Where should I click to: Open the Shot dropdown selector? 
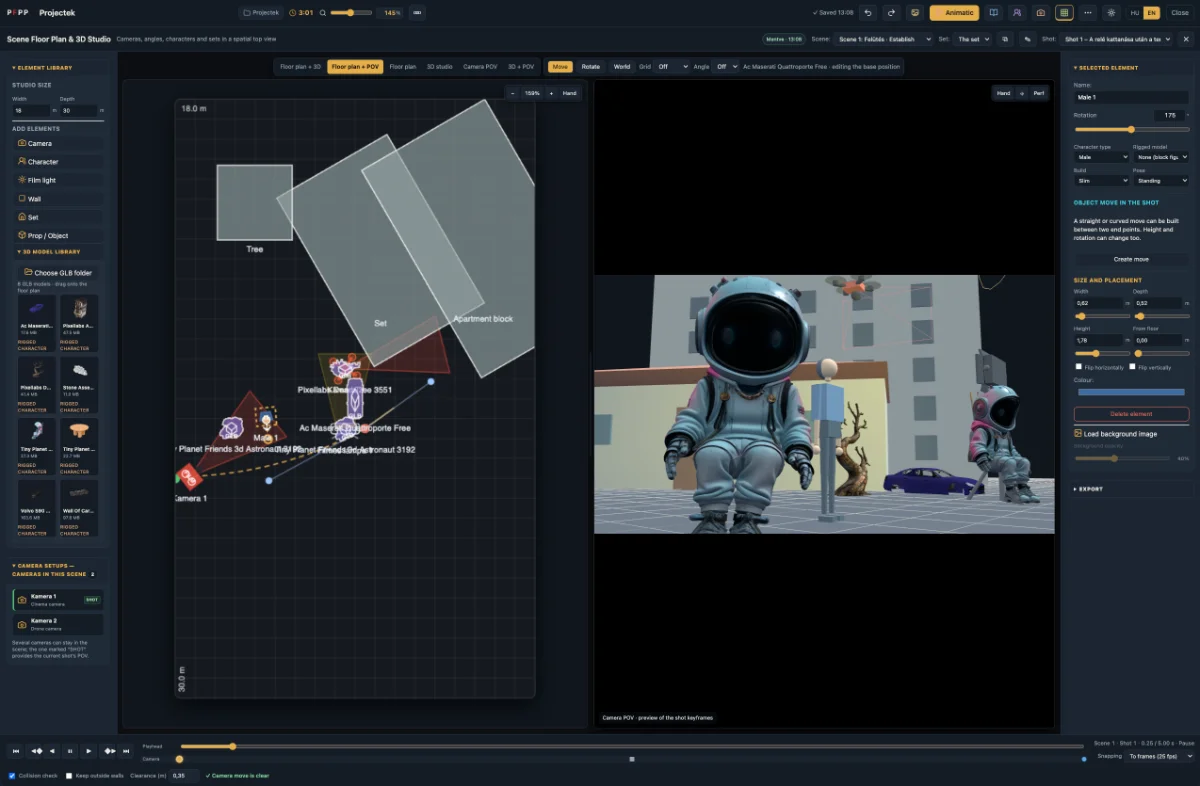1116,39
